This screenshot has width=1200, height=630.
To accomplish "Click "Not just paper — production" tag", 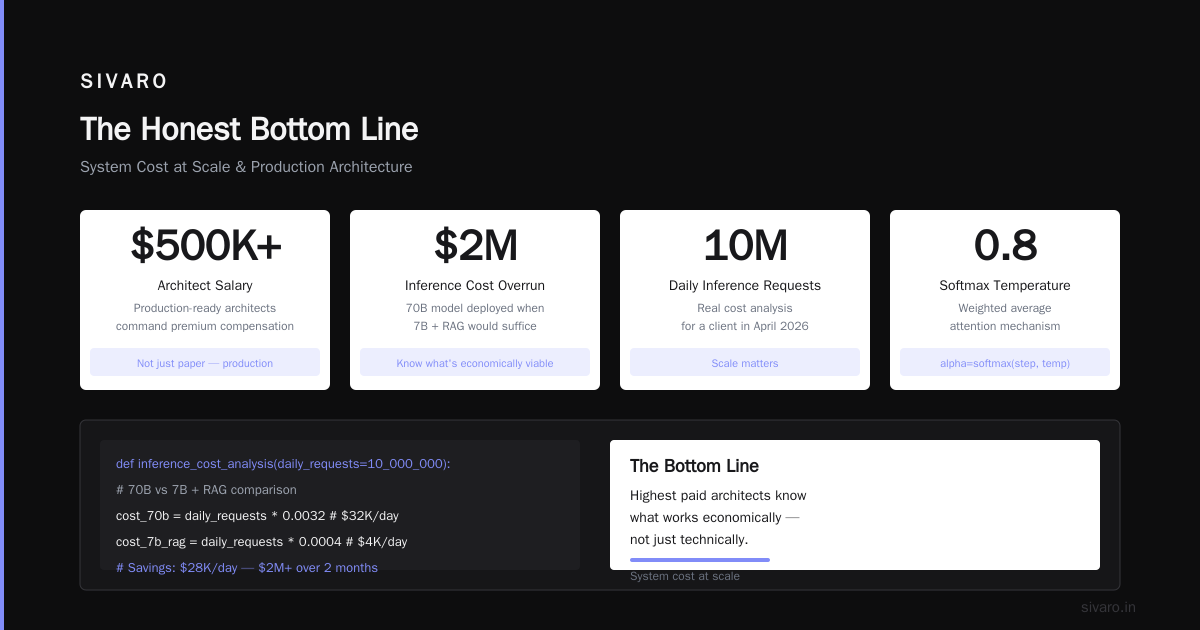I will [x=205, y=363].
